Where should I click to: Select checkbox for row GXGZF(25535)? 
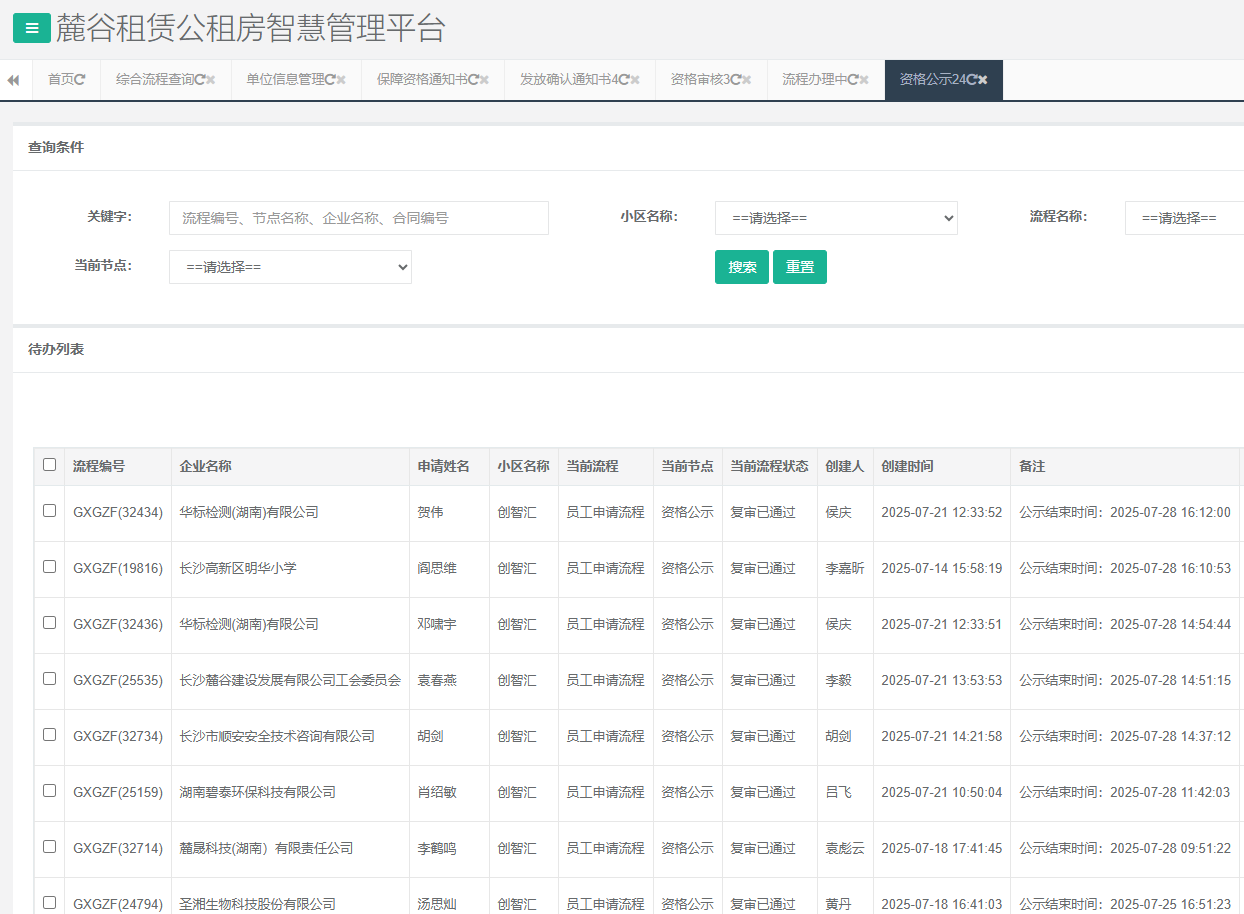pyautogui.click(x=50, y=678)
